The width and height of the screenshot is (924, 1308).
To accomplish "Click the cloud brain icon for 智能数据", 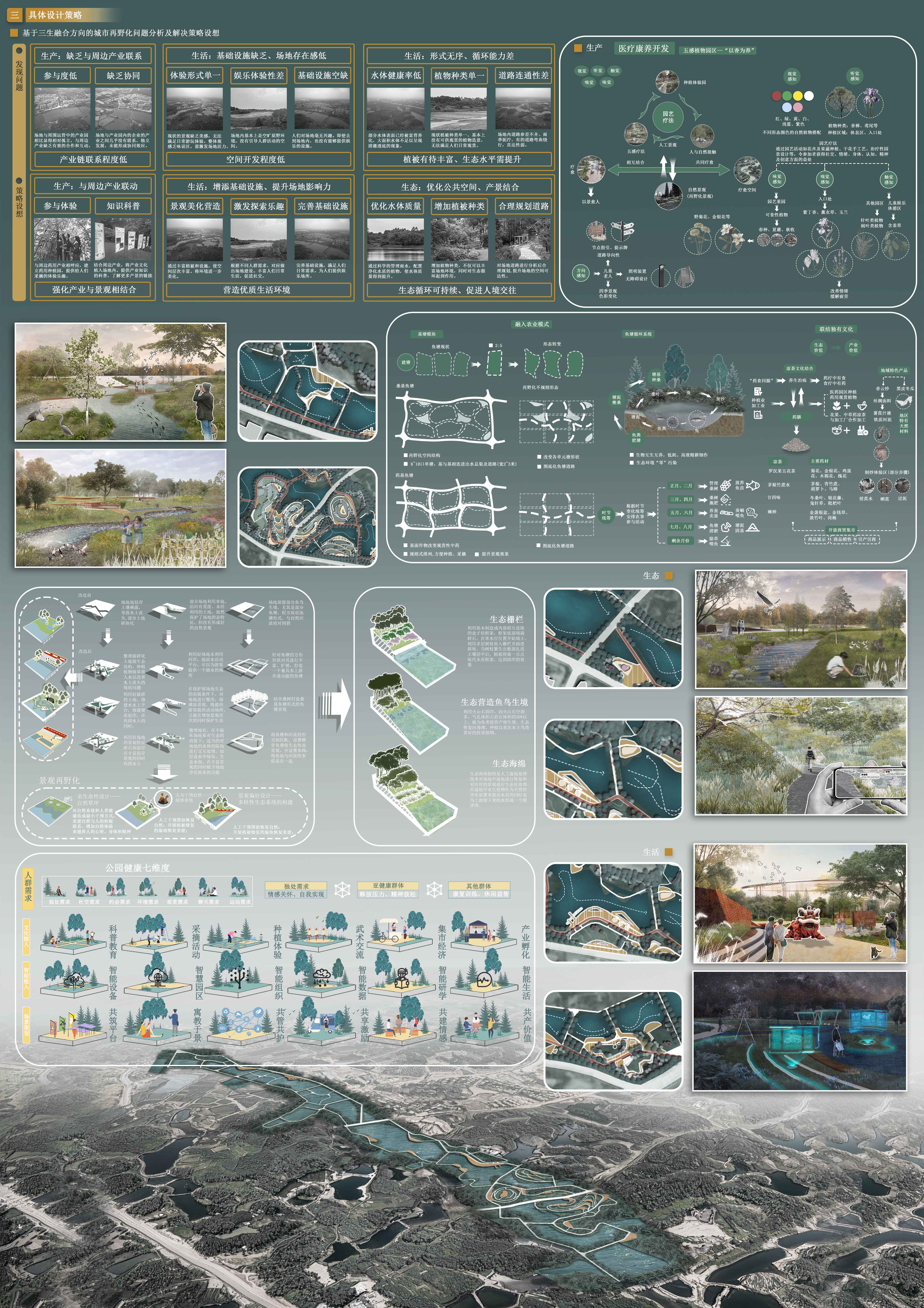I will (x=322, y=976).
